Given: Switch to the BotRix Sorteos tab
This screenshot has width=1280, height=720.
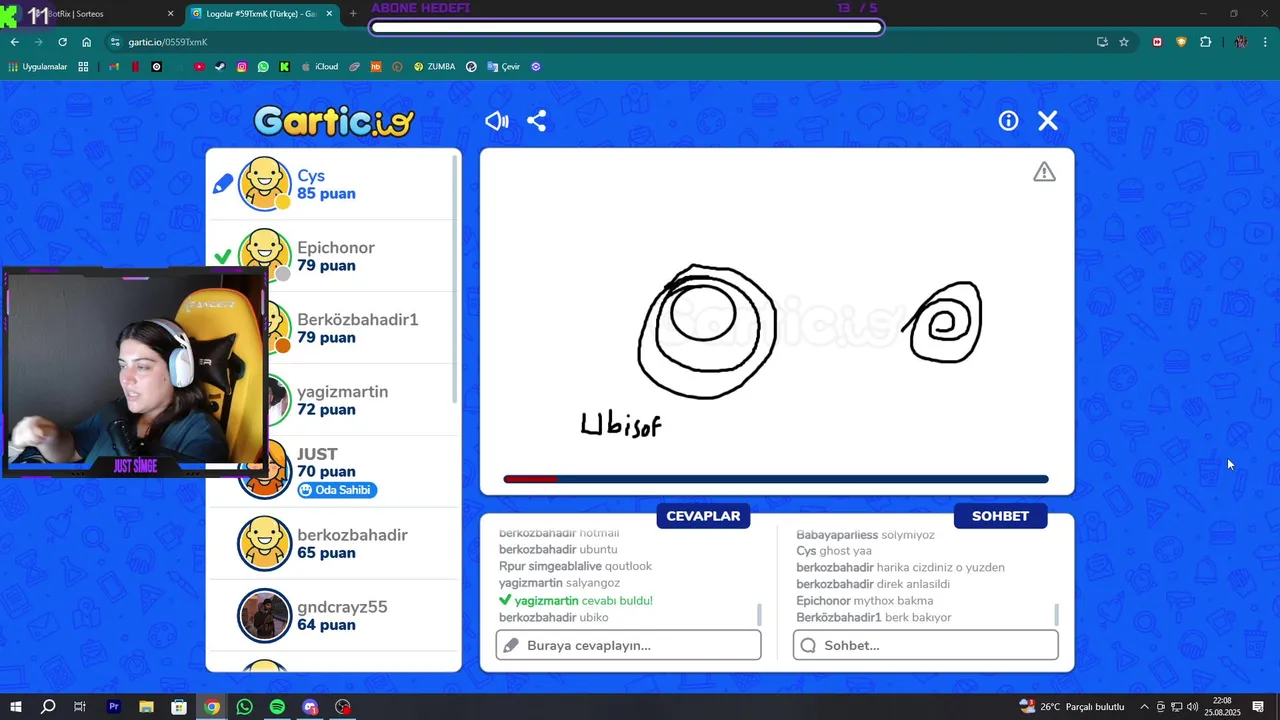Looking at the screenshot, I should point(90,14).
